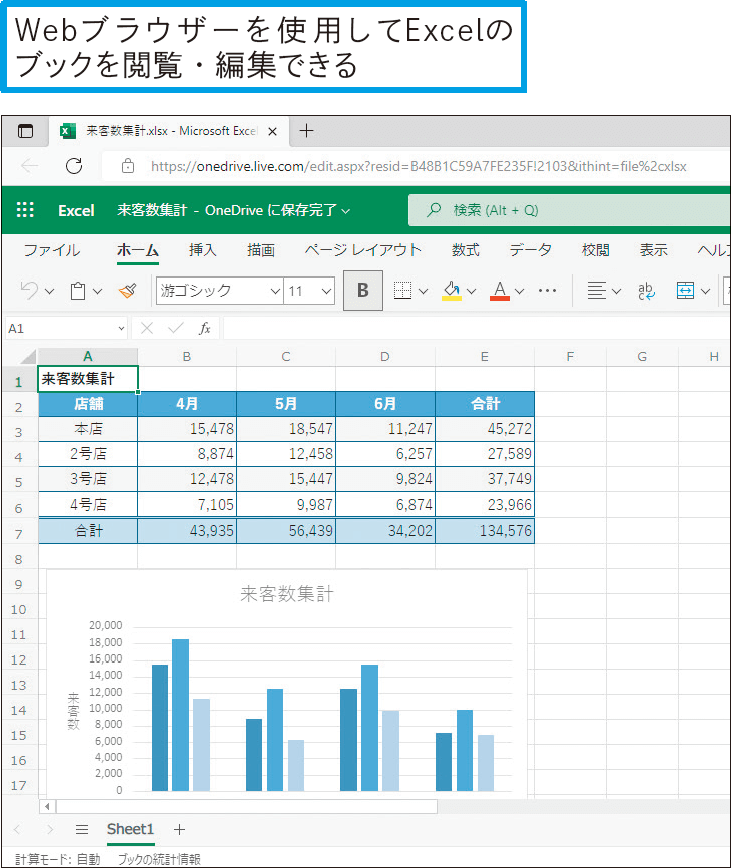This screenshot has width=731, height=868.
Task: Confirm the formula bar entry checkmark
Action: point(175,328)
